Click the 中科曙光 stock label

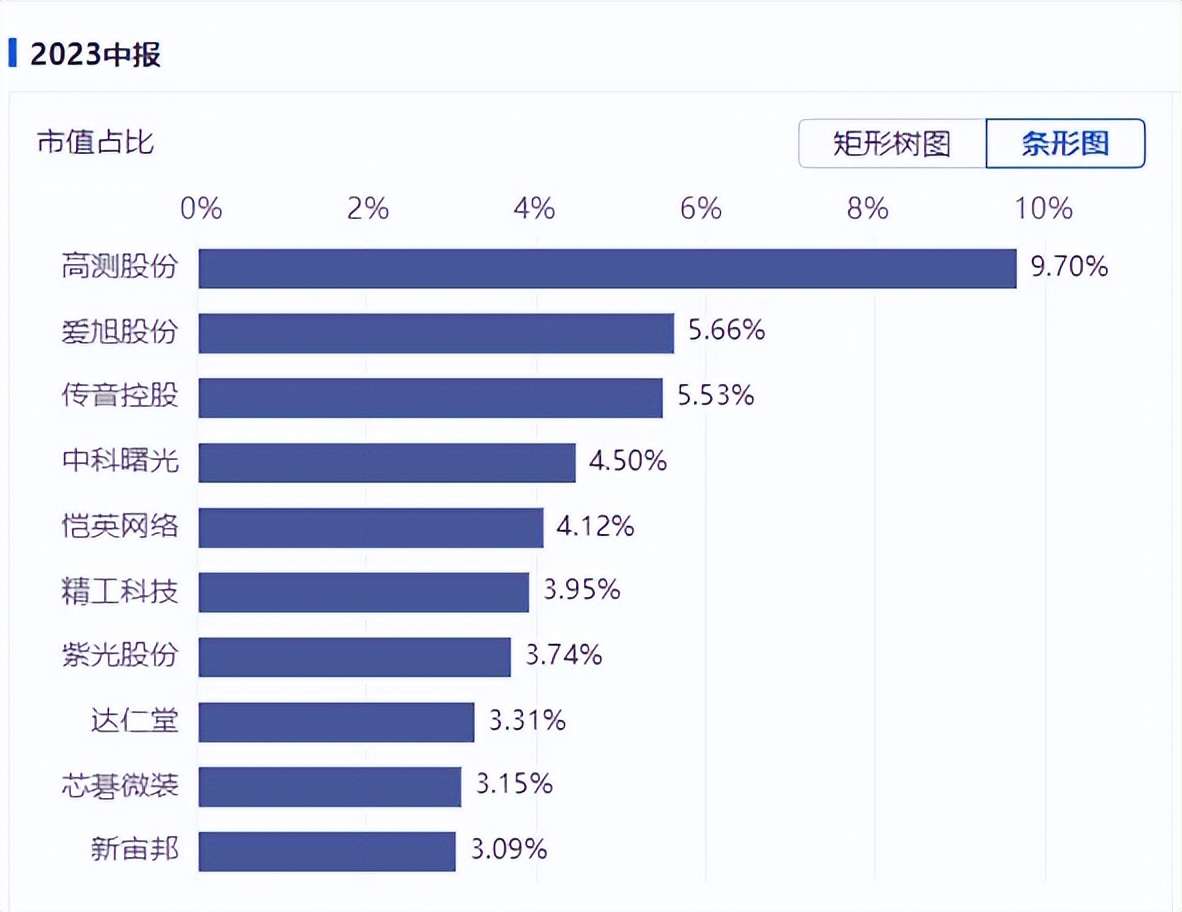[120, 462]
